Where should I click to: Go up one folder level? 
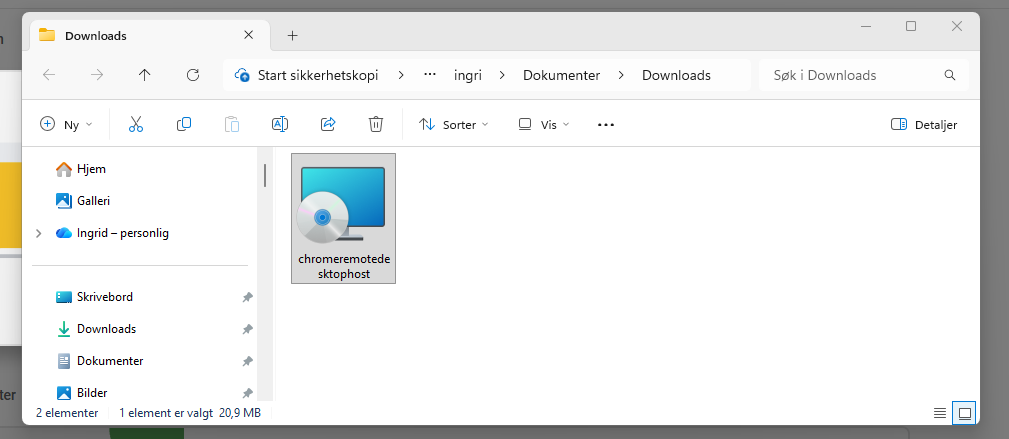pos(145,75)
